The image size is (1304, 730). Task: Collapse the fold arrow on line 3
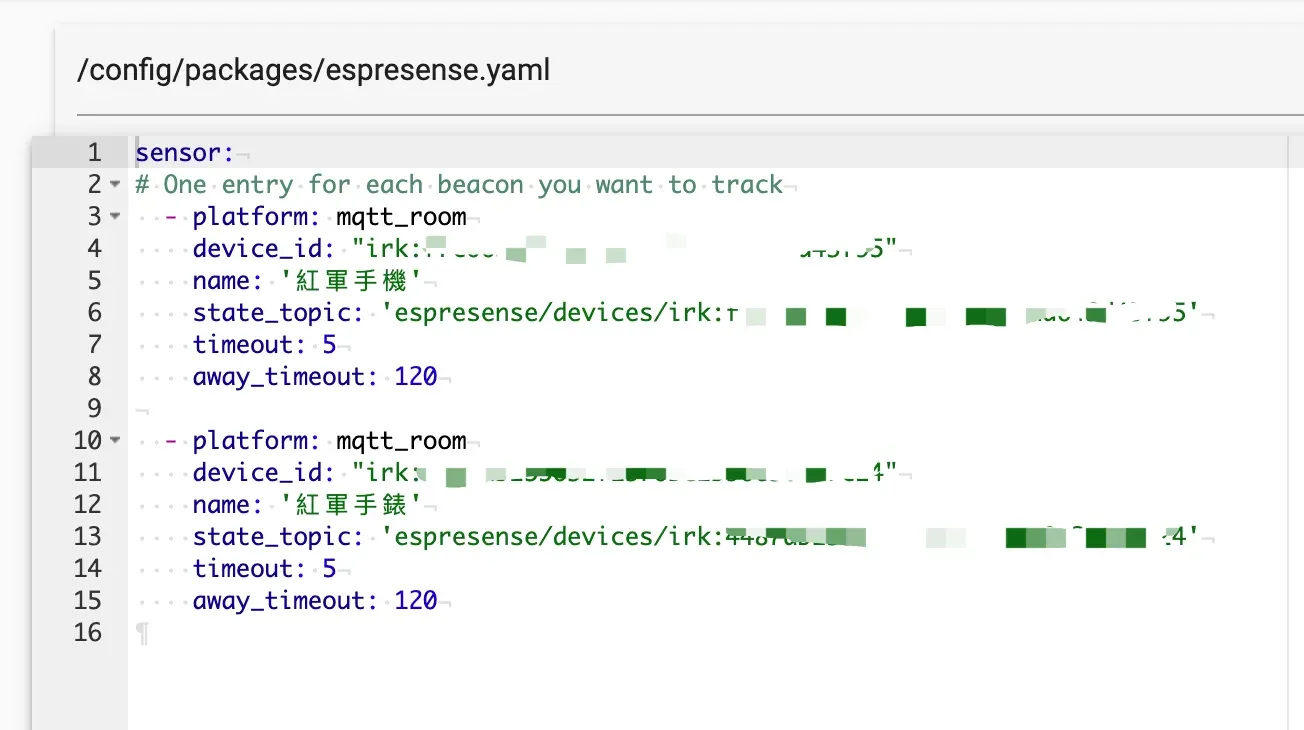pyautogui.click(x=114, y=217)
